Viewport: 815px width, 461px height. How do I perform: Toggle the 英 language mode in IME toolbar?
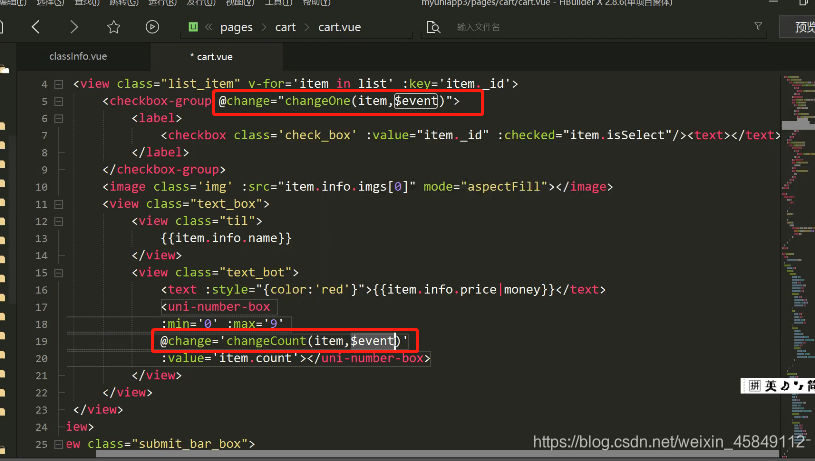[770, 386]
